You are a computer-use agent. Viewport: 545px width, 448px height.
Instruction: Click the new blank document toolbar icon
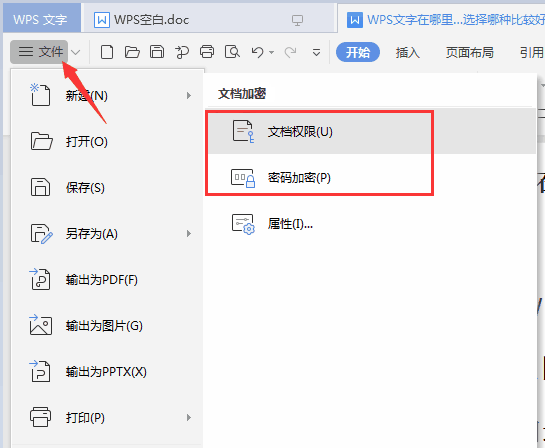tap(107, 52)
